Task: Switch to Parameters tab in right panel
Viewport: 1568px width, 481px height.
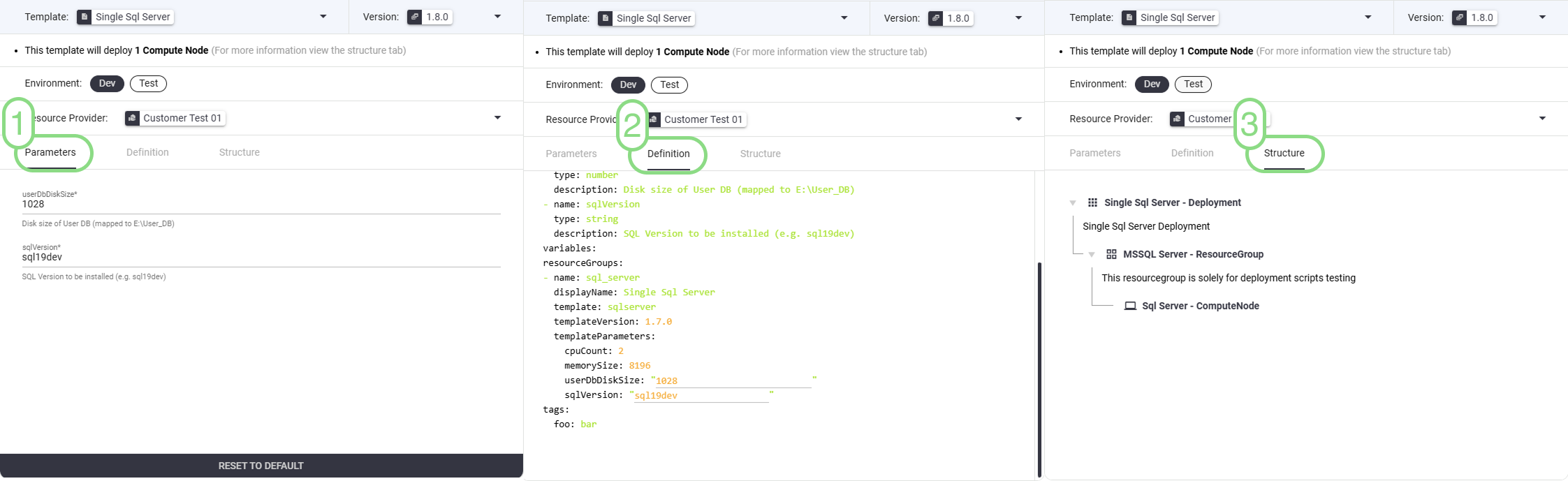Action: pos(1094,153)
